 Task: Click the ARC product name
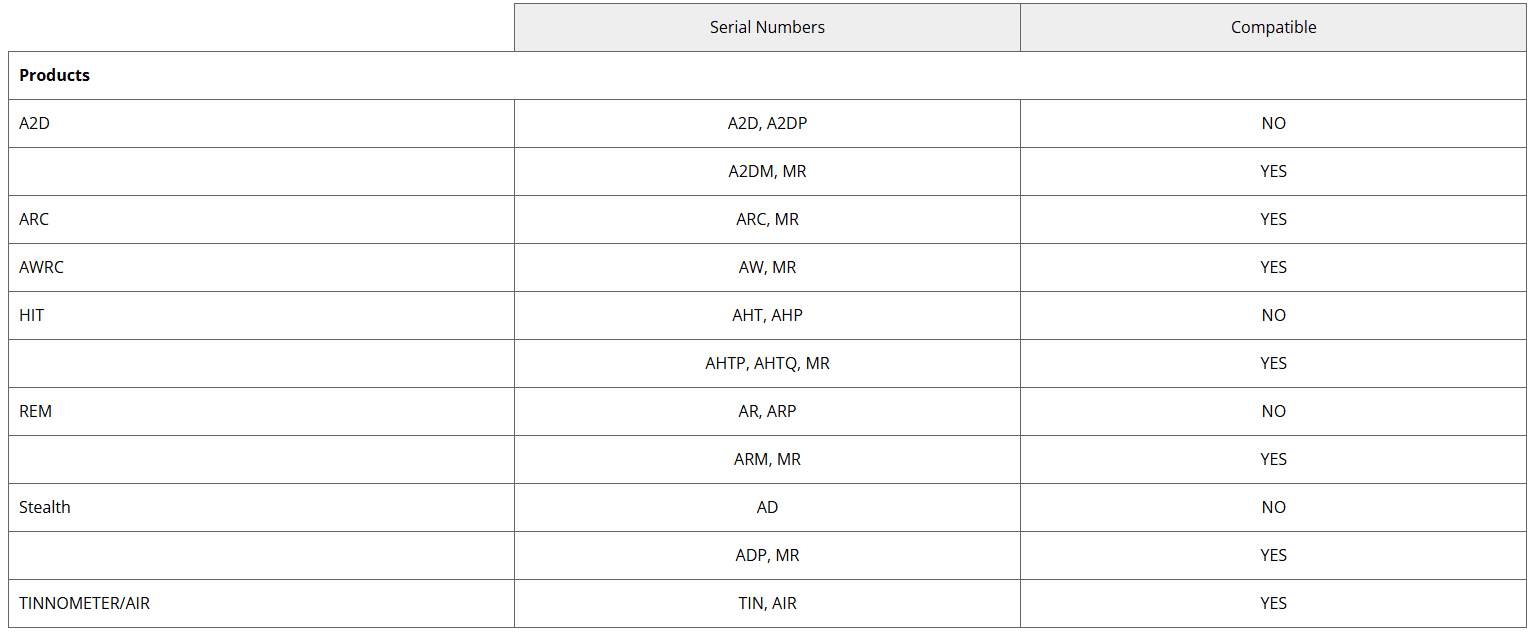click(x=34, y=220)
